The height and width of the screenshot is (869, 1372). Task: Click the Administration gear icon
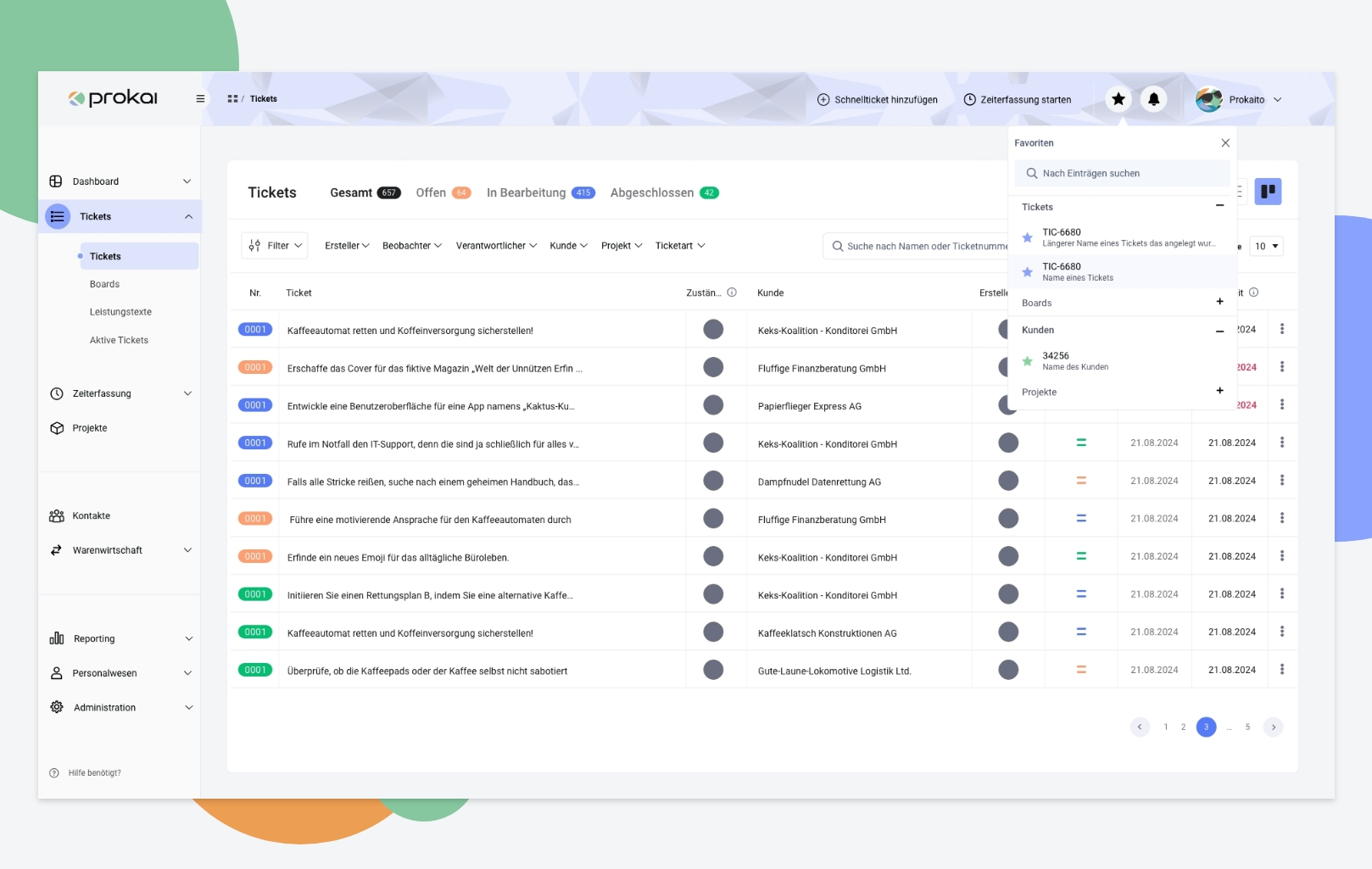57,707
